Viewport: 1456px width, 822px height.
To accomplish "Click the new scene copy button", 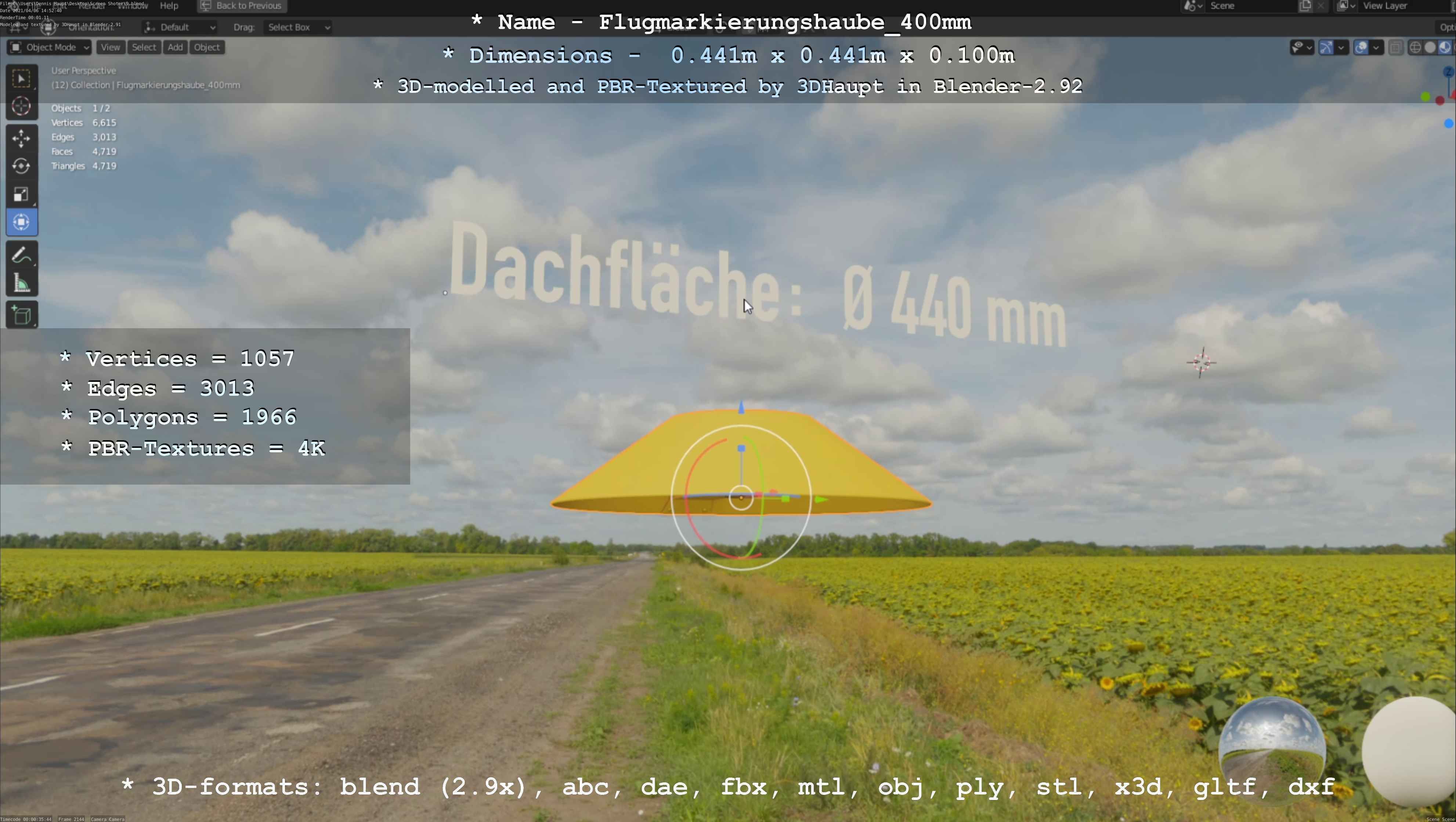I will [1305, 6].
